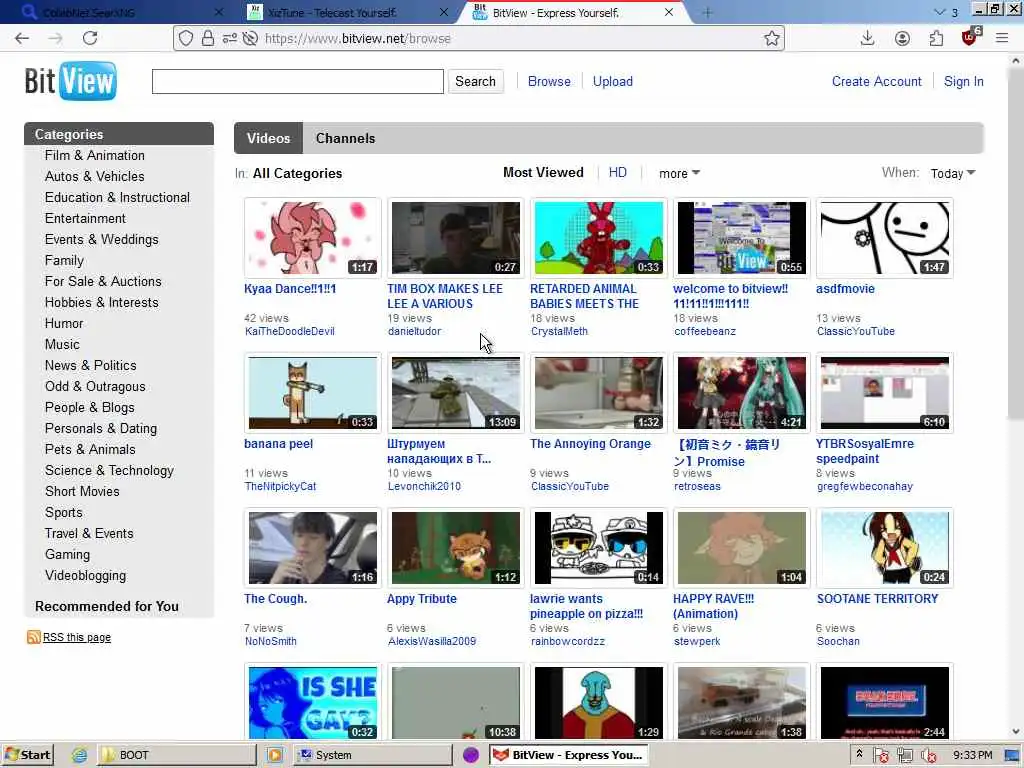Image resolution: width=1024 pixels, height=768 pixels.
Task: Go back with the browser back arrow
Action: point(22,39)
